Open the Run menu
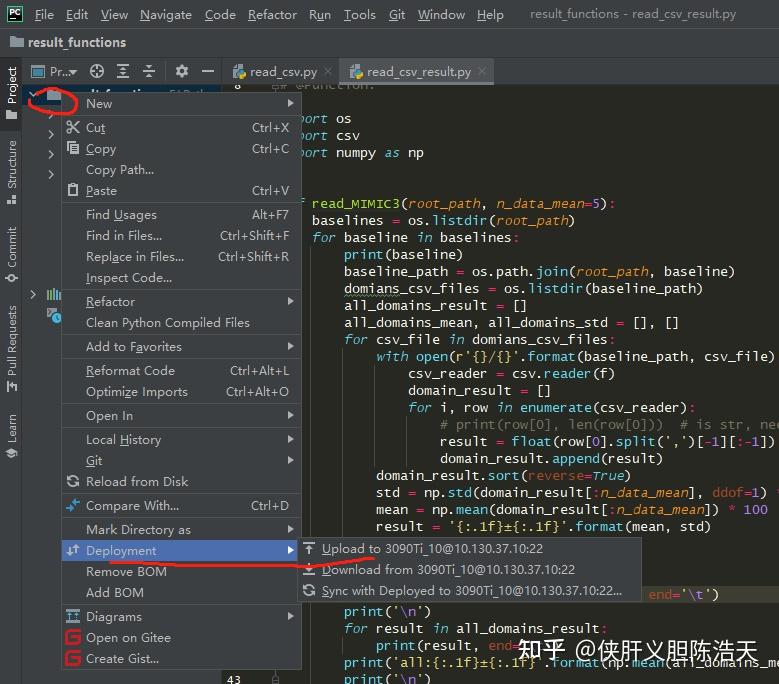779x684 pixels. pyautogui.click(x=319, y=15)
